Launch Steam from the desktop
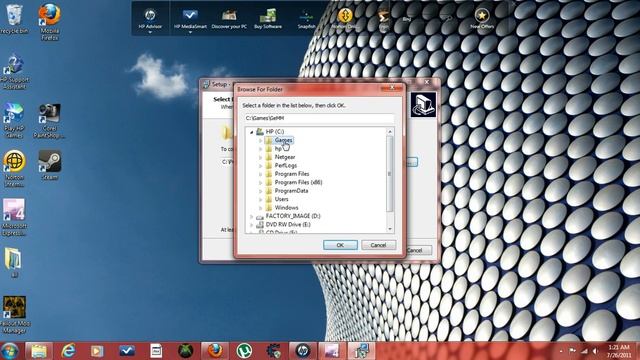This screenshot has width=640, height=360. tap(49, 164)
